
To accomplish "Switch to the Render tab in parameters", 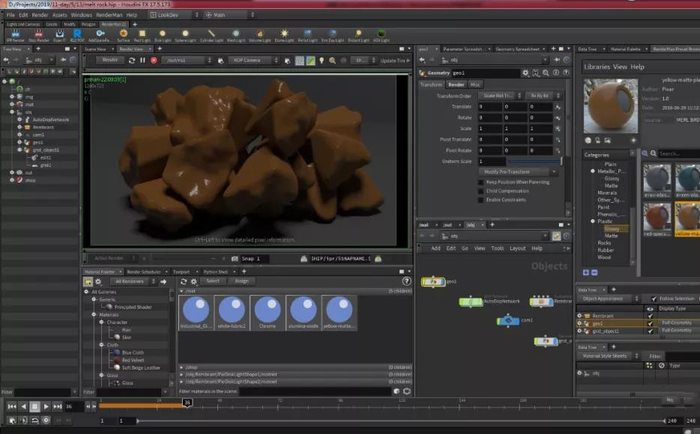I will tap(456, 84).
